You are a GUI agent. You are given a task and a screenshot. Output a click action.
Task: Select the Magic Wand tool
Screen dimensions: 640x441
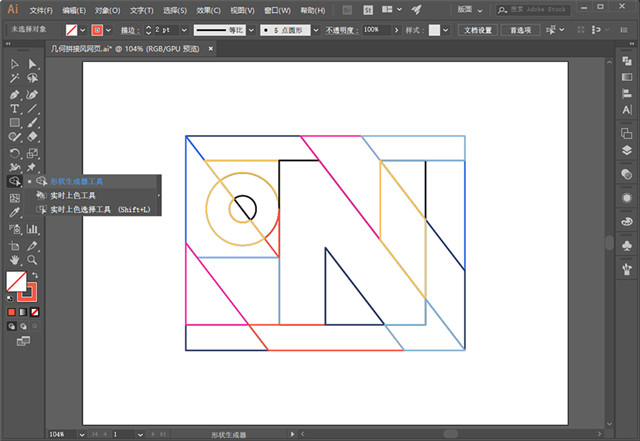pos(15,78)
